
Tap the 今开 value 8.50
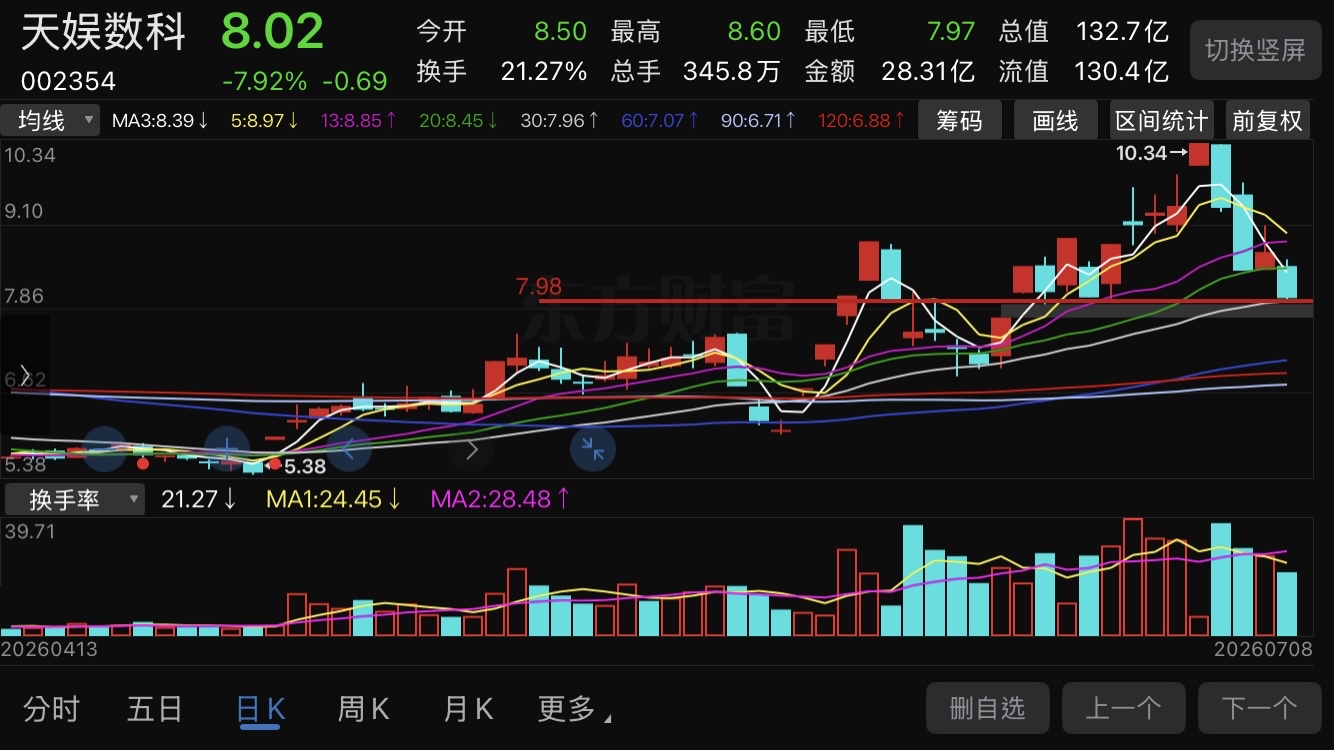coord(561,31)
